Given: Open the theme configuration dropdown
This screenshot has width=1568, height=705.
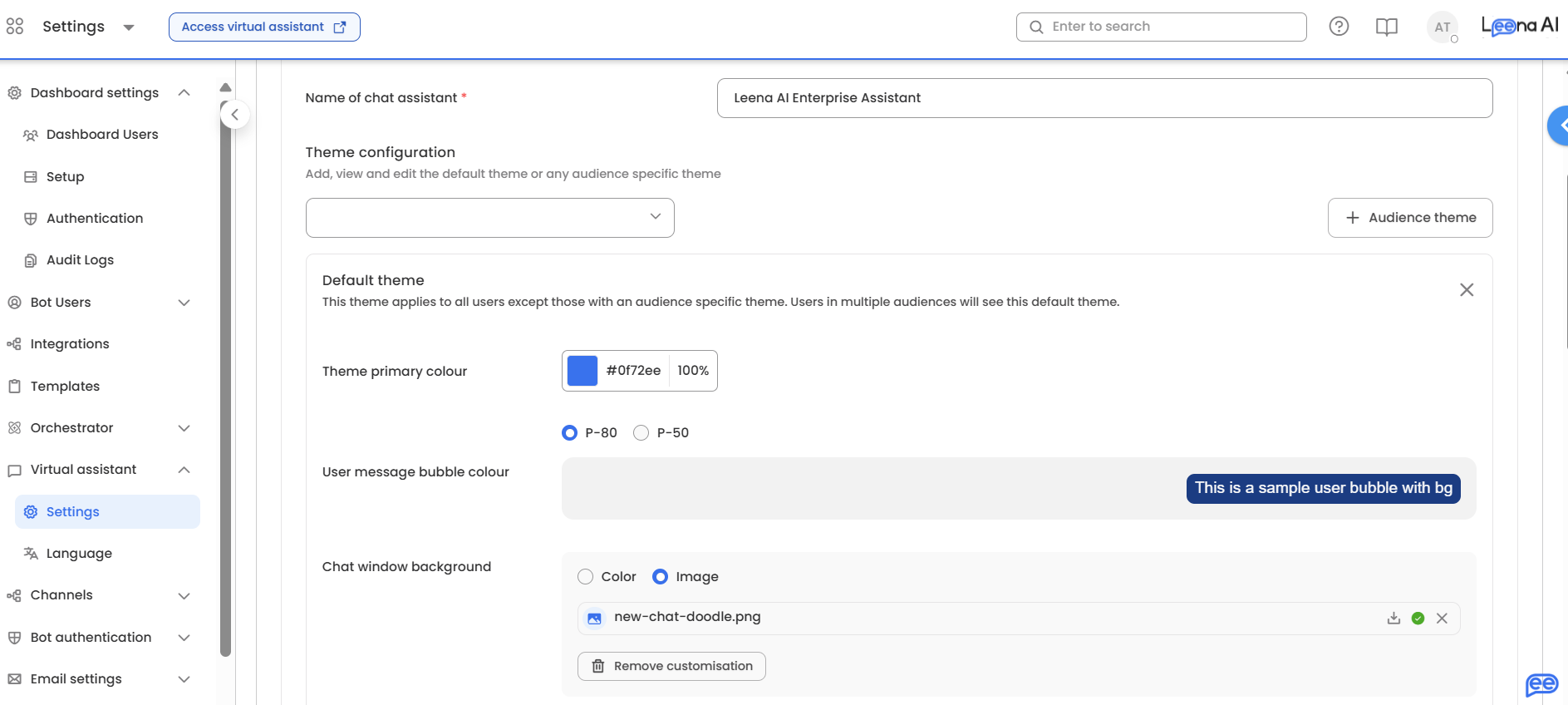Looking at the screenshot, I should [489, 218].
